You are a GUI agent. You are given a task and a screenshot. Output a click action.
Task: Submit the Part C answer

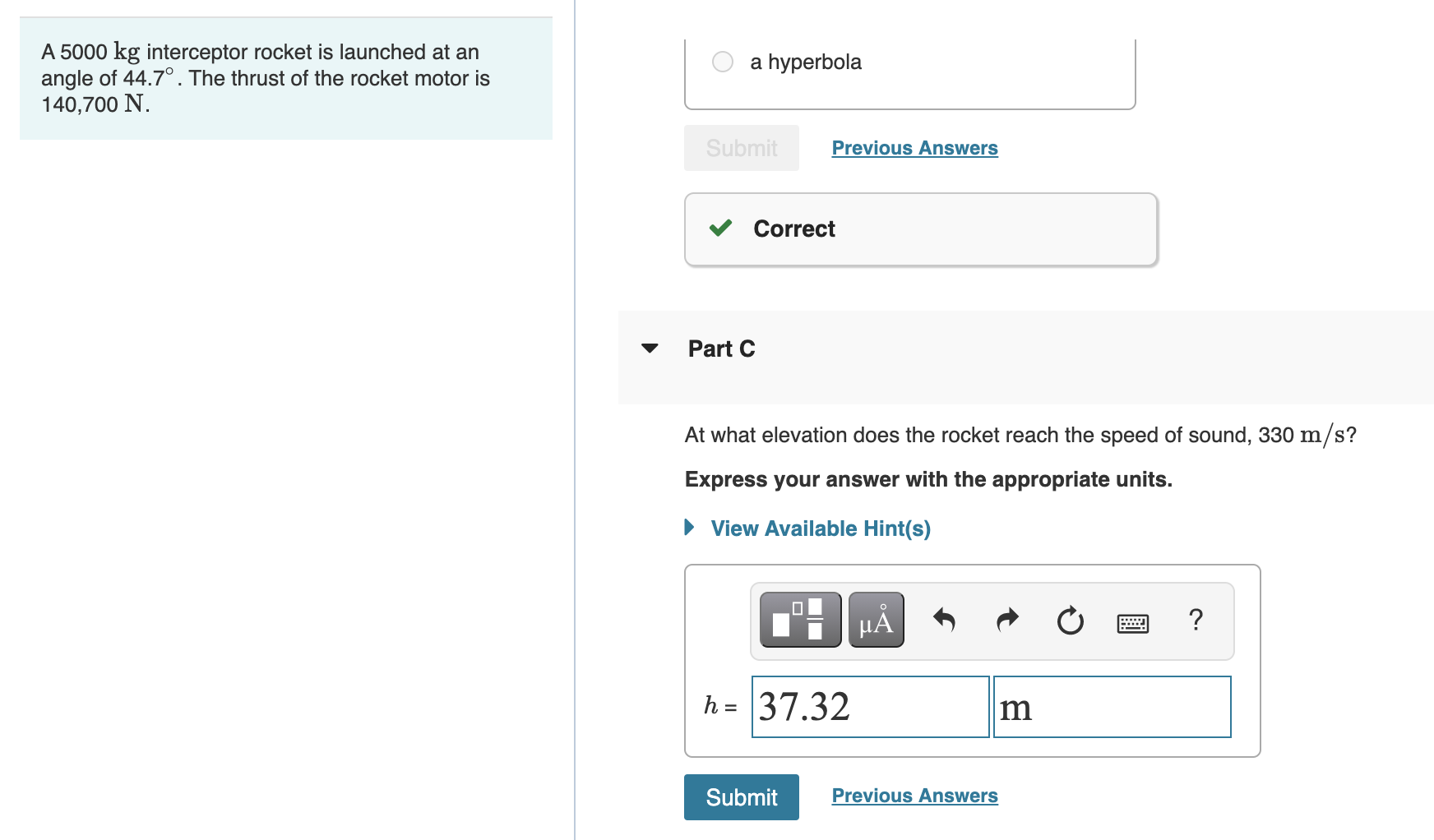[742, 797]
